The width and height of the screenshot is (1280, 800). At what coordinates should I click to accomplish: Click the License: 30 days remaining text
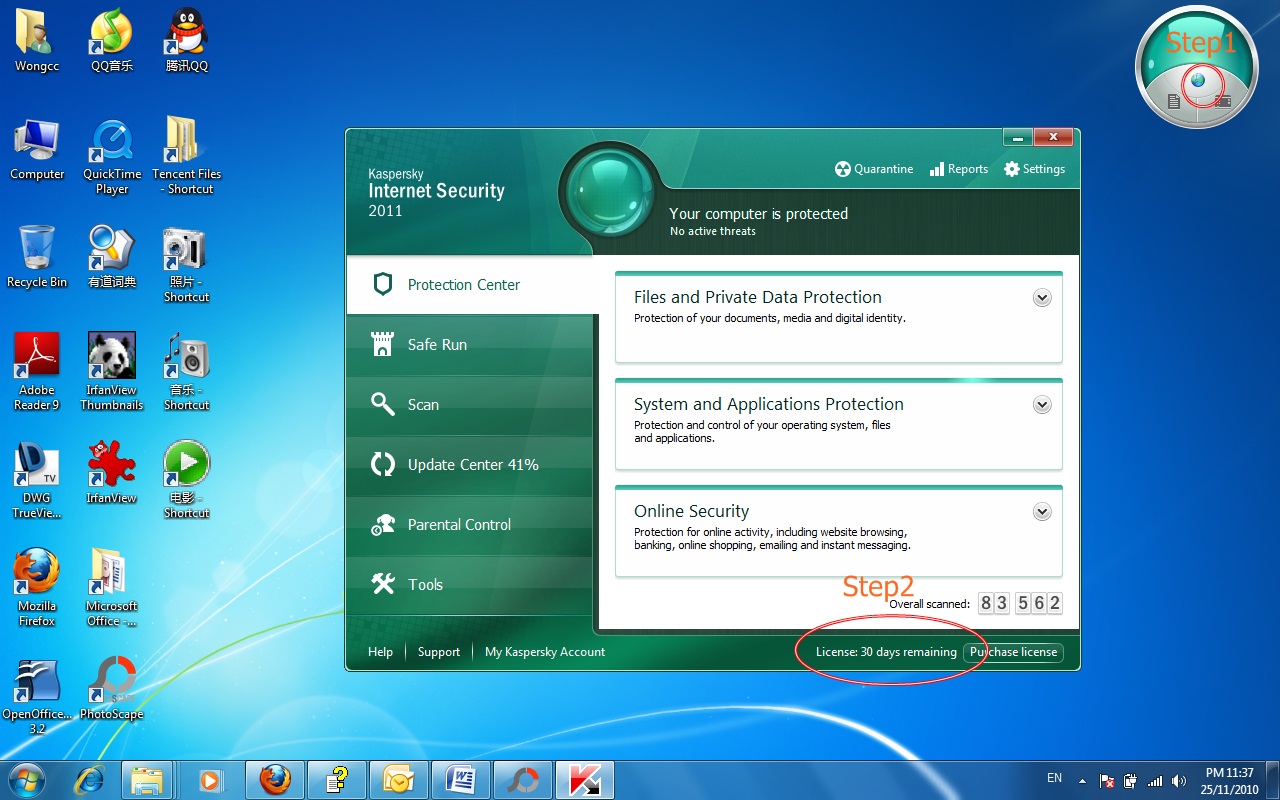click(886, 652)
